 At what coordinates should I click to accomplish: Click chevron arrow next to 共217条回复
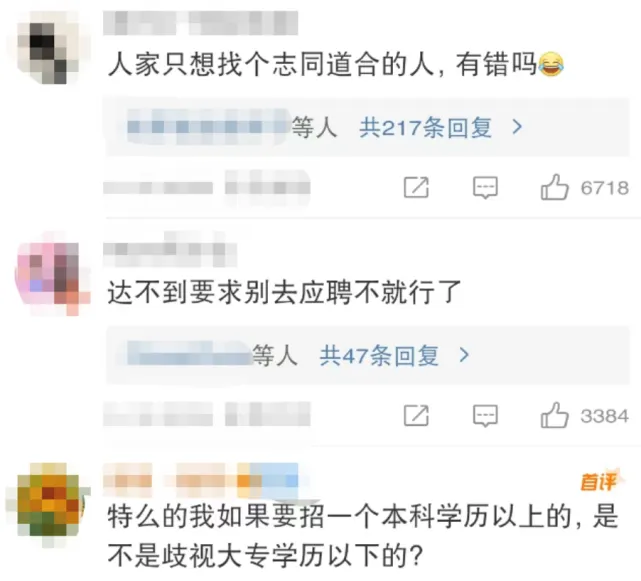coord(518,128)
